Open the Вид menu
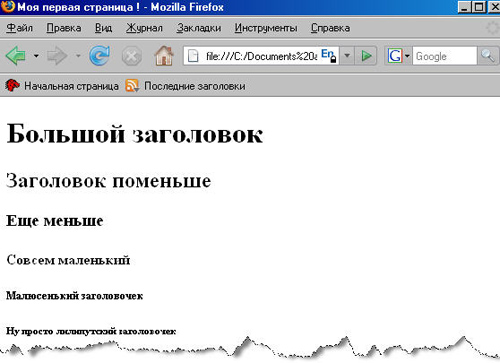Screen dimensions: 500x363 tap(103, 28)
